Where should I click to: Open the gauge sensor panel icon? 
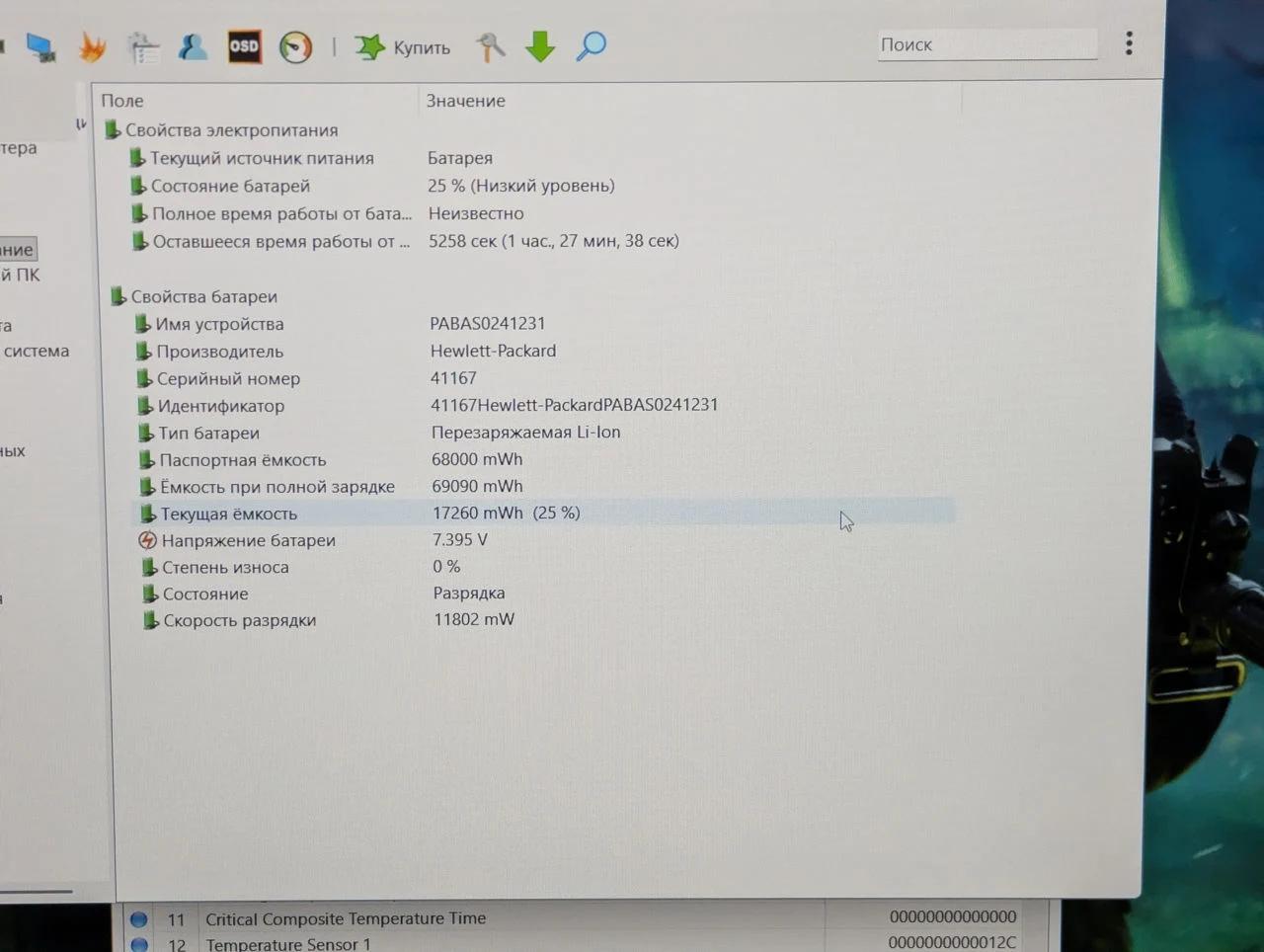pos(295,46)
